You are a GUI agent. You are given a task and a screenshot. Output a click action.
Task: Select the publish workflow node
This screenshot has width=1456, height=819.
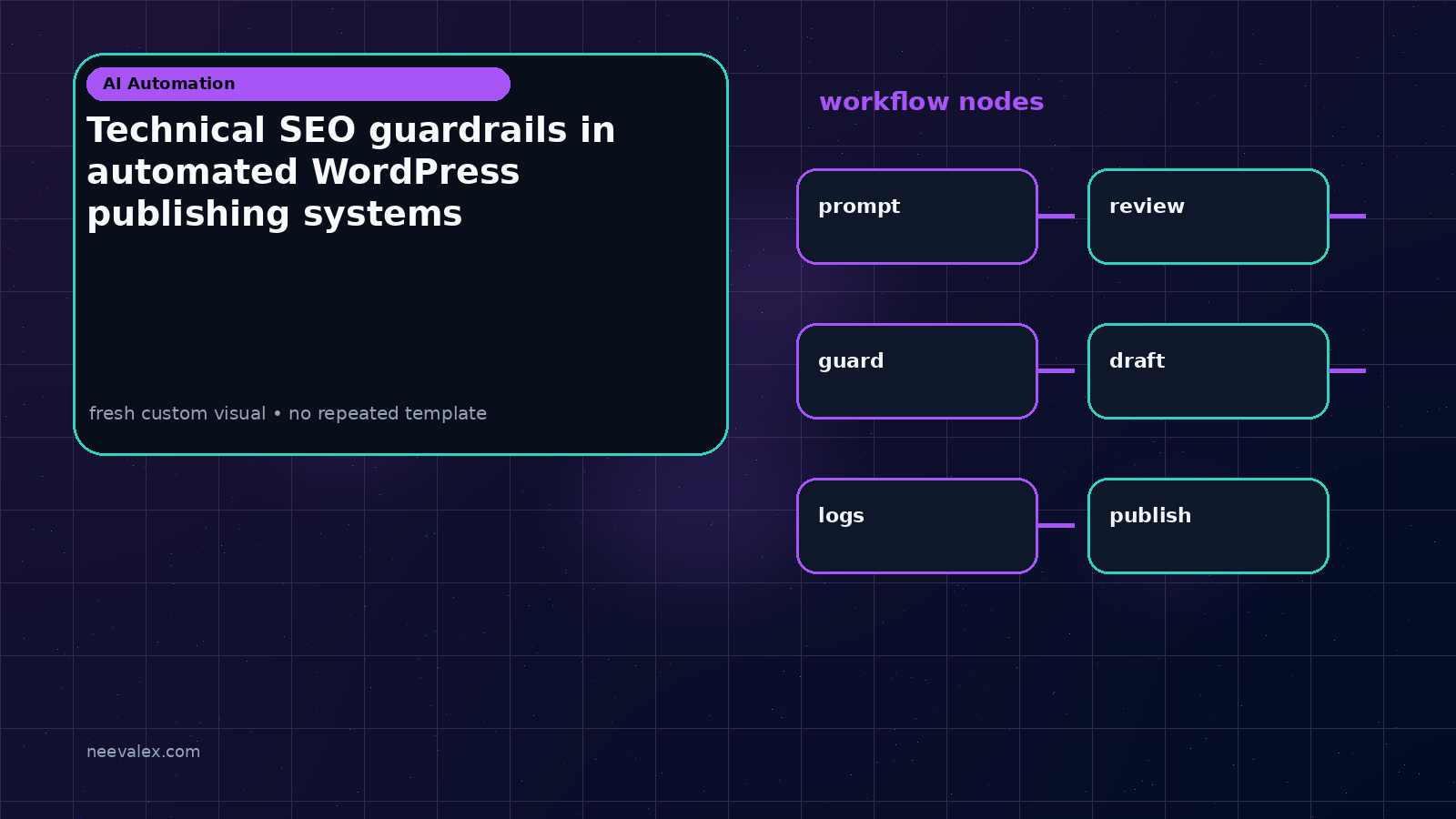pyautogui.click(x=1208, y=526)
